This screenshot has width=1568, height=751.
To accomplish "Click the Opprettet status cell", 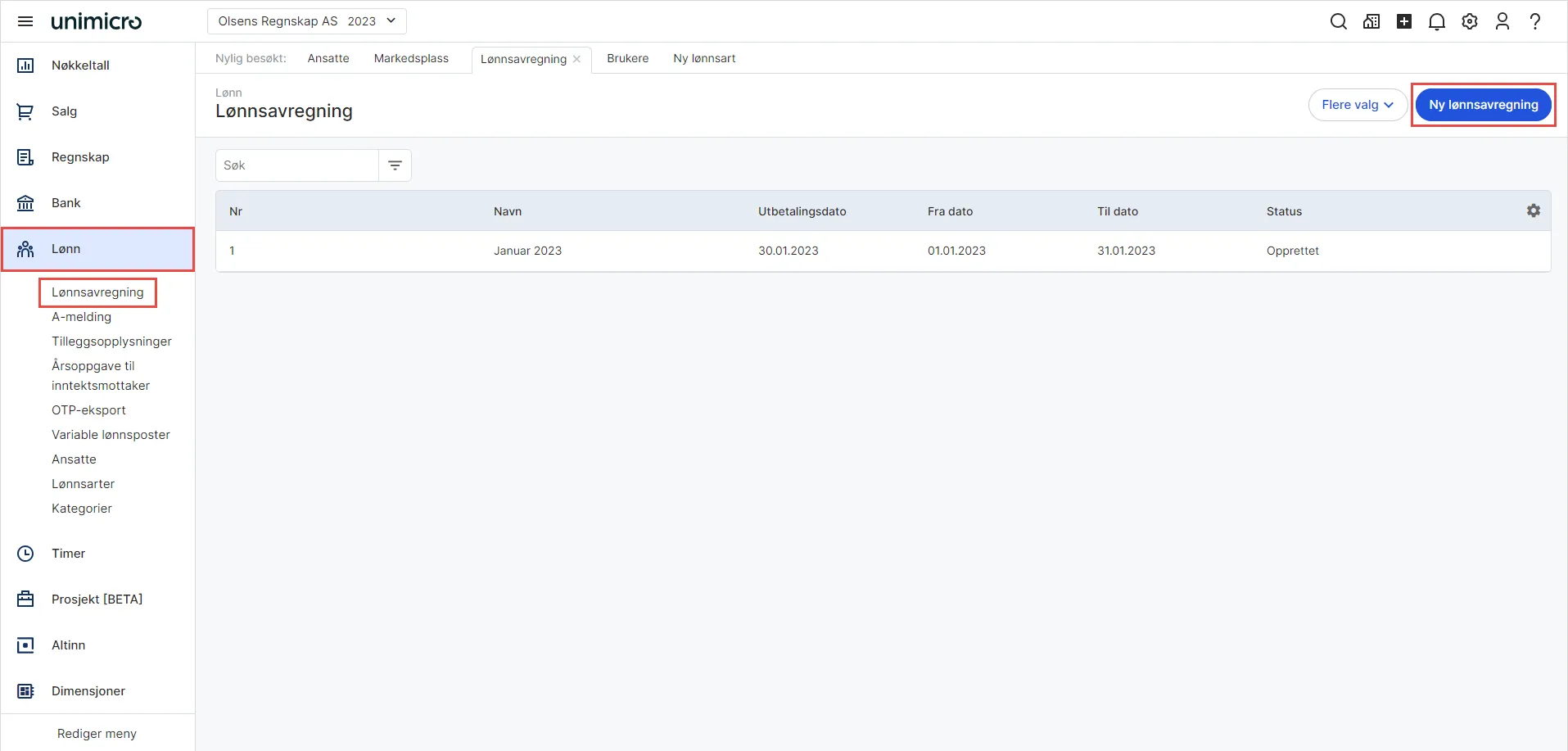I will click(x=1293, y=251).
